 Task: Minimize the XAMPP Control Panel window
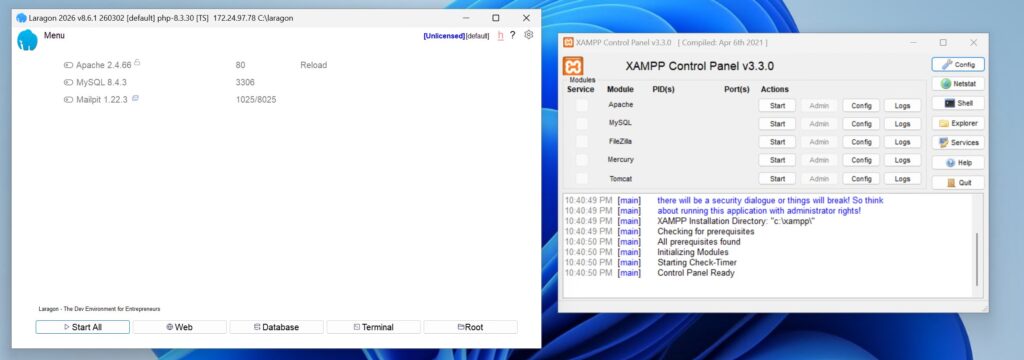(913, 42)
